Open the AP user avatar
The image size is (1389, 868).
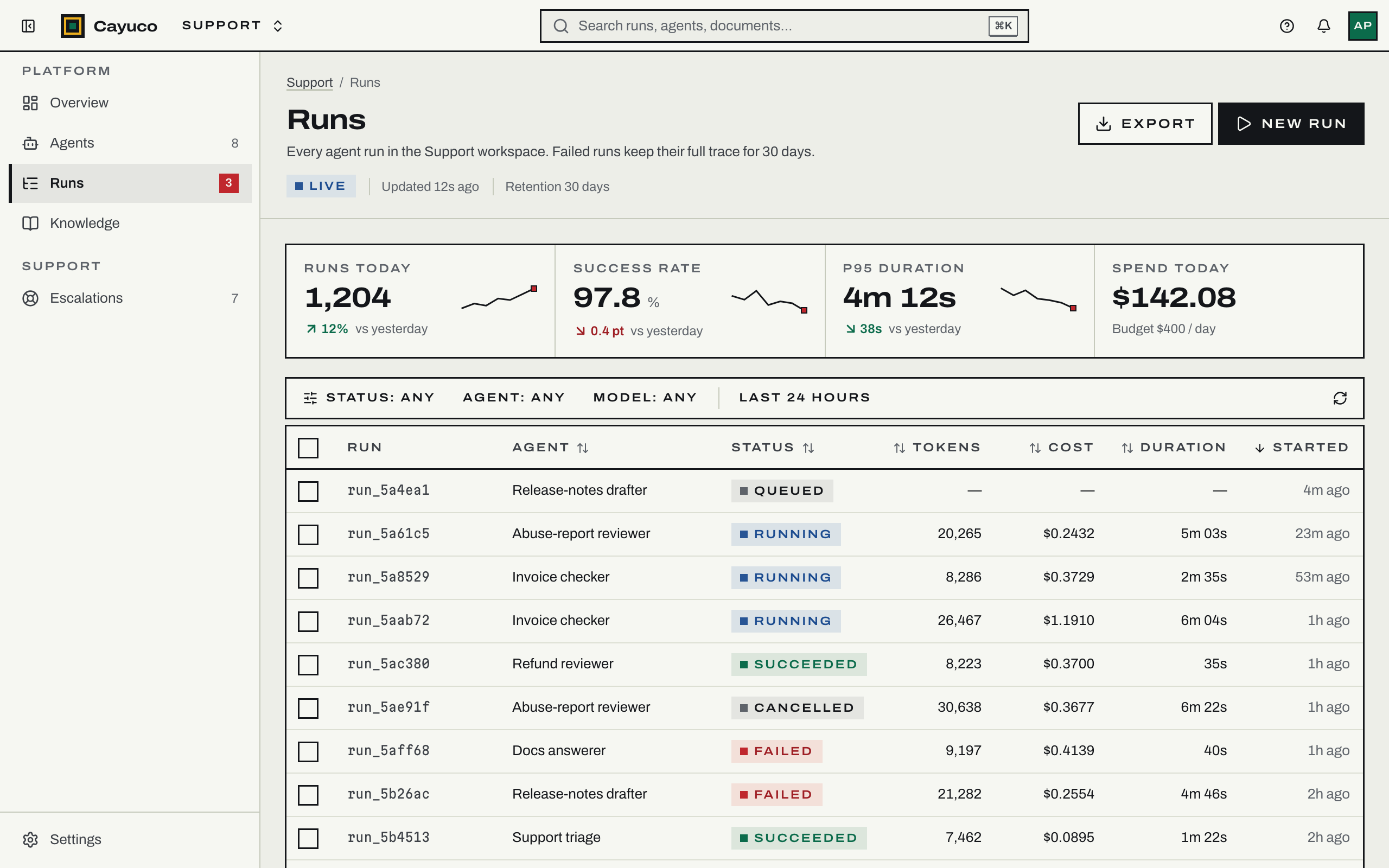coord(1362,26)
